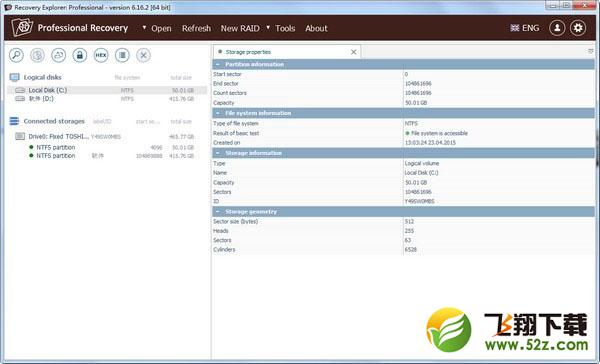Open the HEX viewer icon
600x364 pixels.
pos(101,55)
